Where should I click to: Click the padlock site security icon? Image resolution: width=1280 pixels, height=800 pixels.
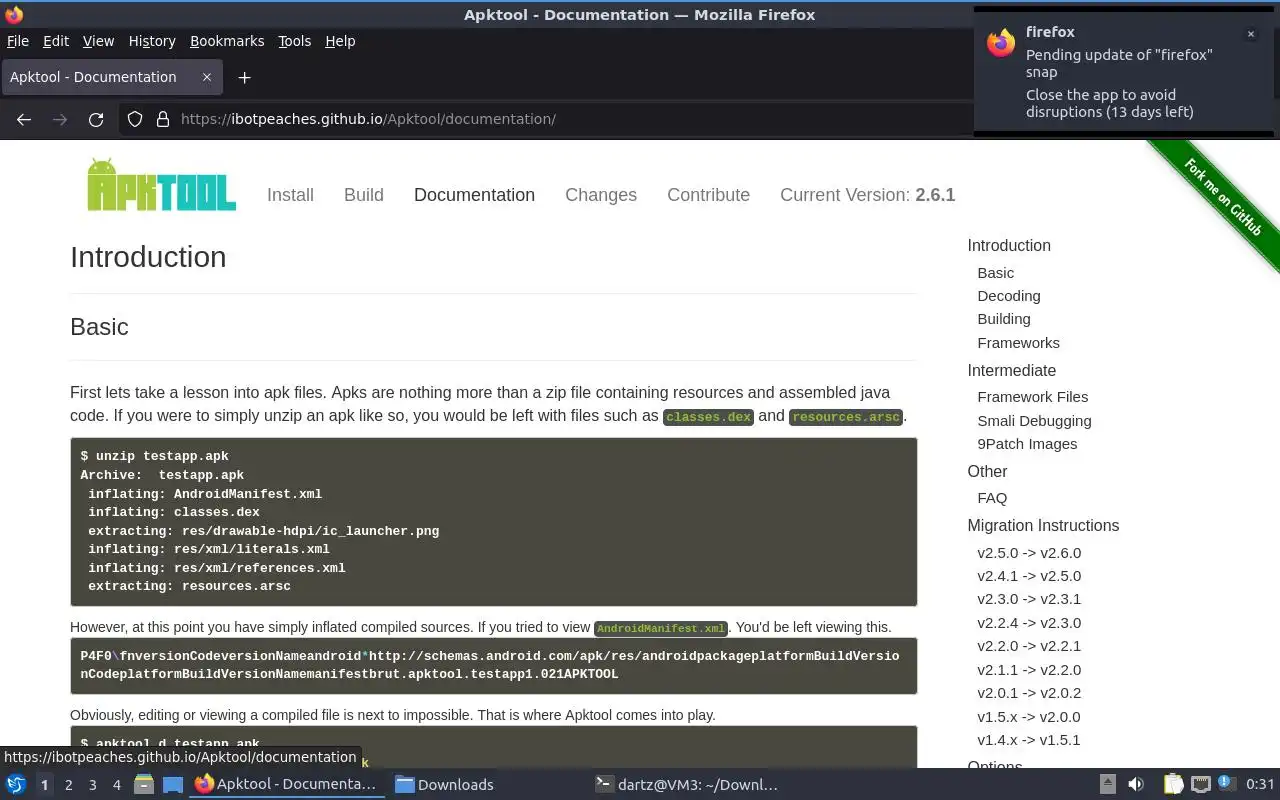click(163, 119)
